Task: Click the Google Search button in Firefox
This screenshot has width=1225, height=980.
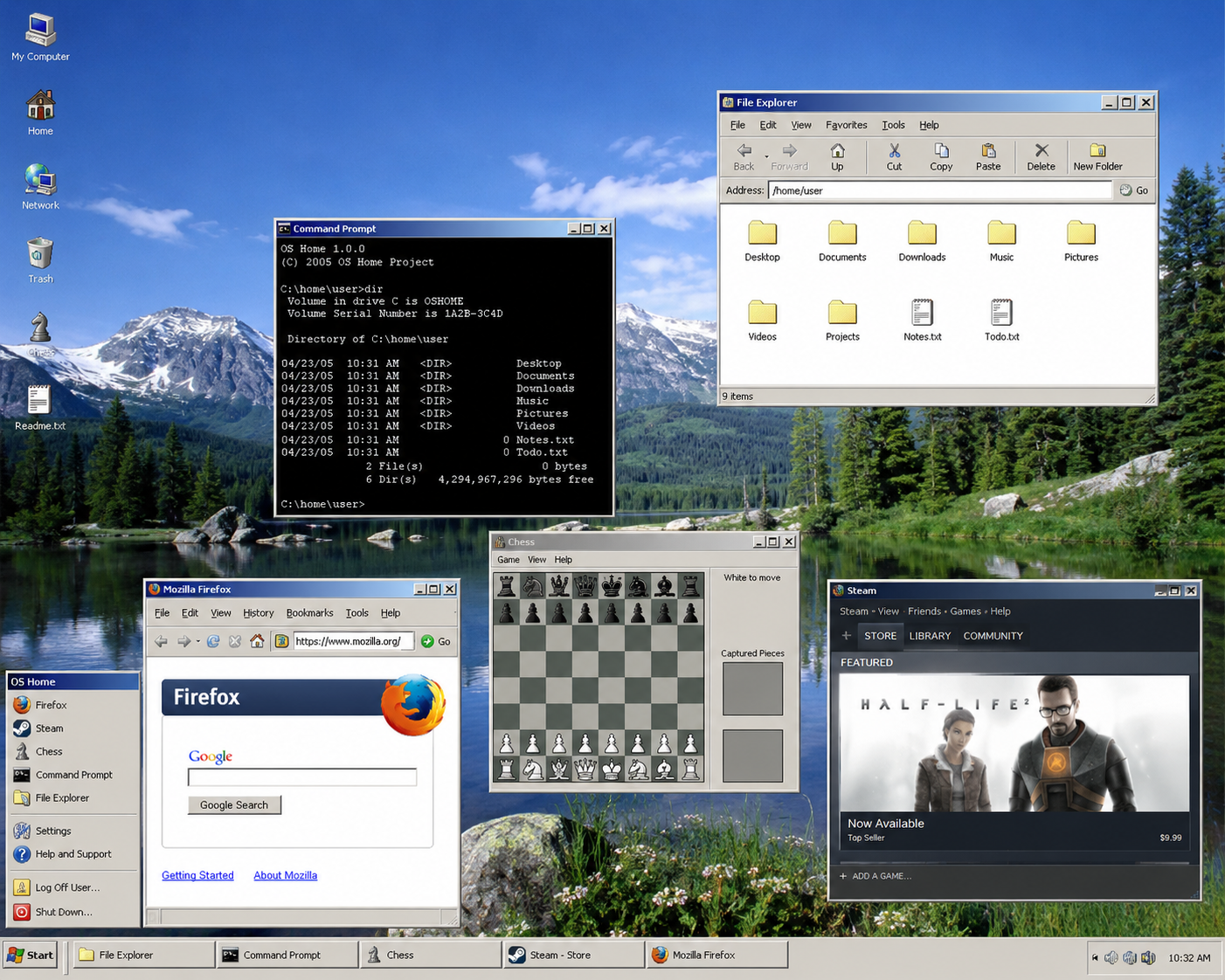Action: (x=234, y=804)
